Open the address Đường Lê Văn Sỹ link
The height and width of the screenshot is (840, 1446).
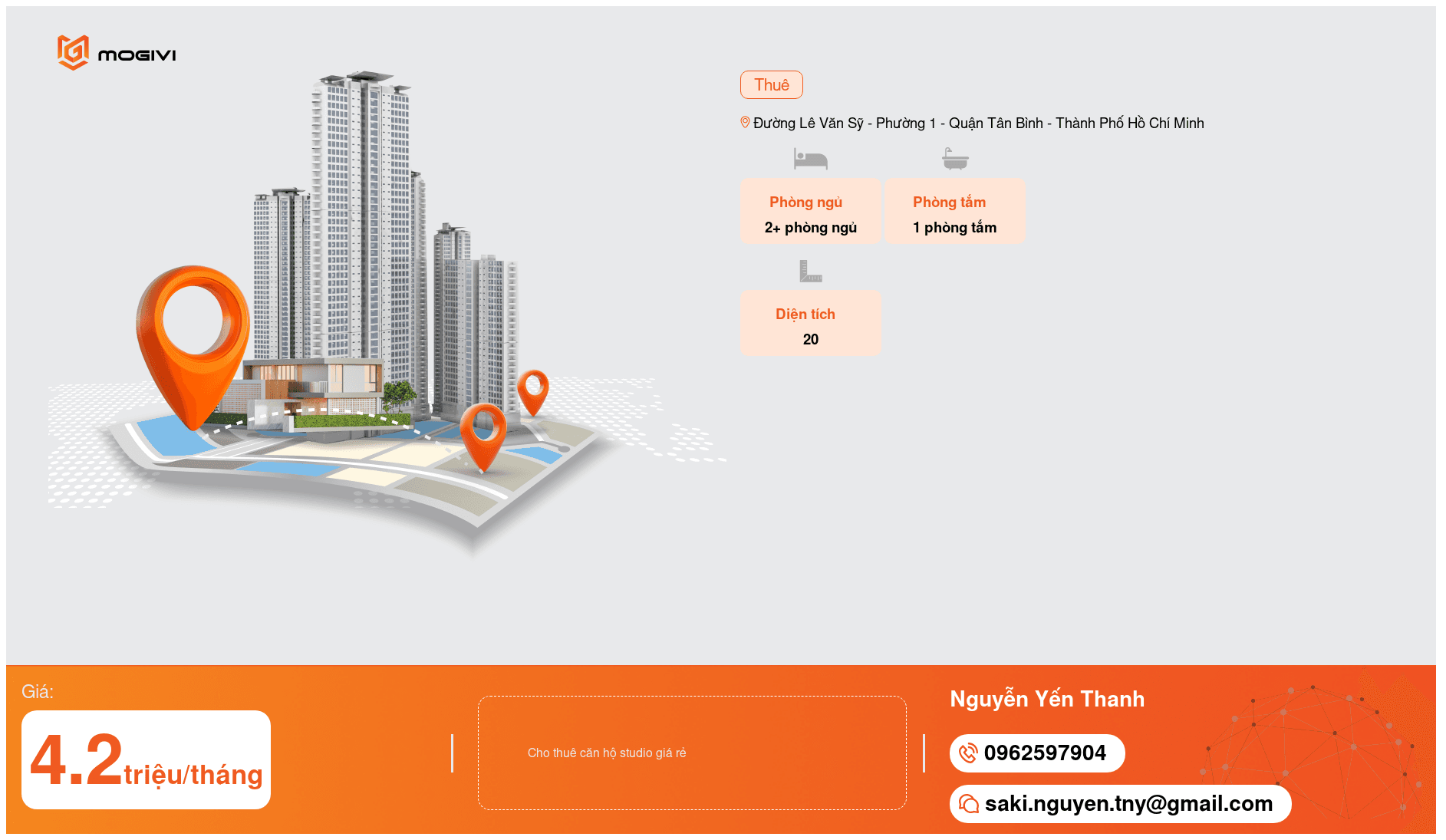978,124
